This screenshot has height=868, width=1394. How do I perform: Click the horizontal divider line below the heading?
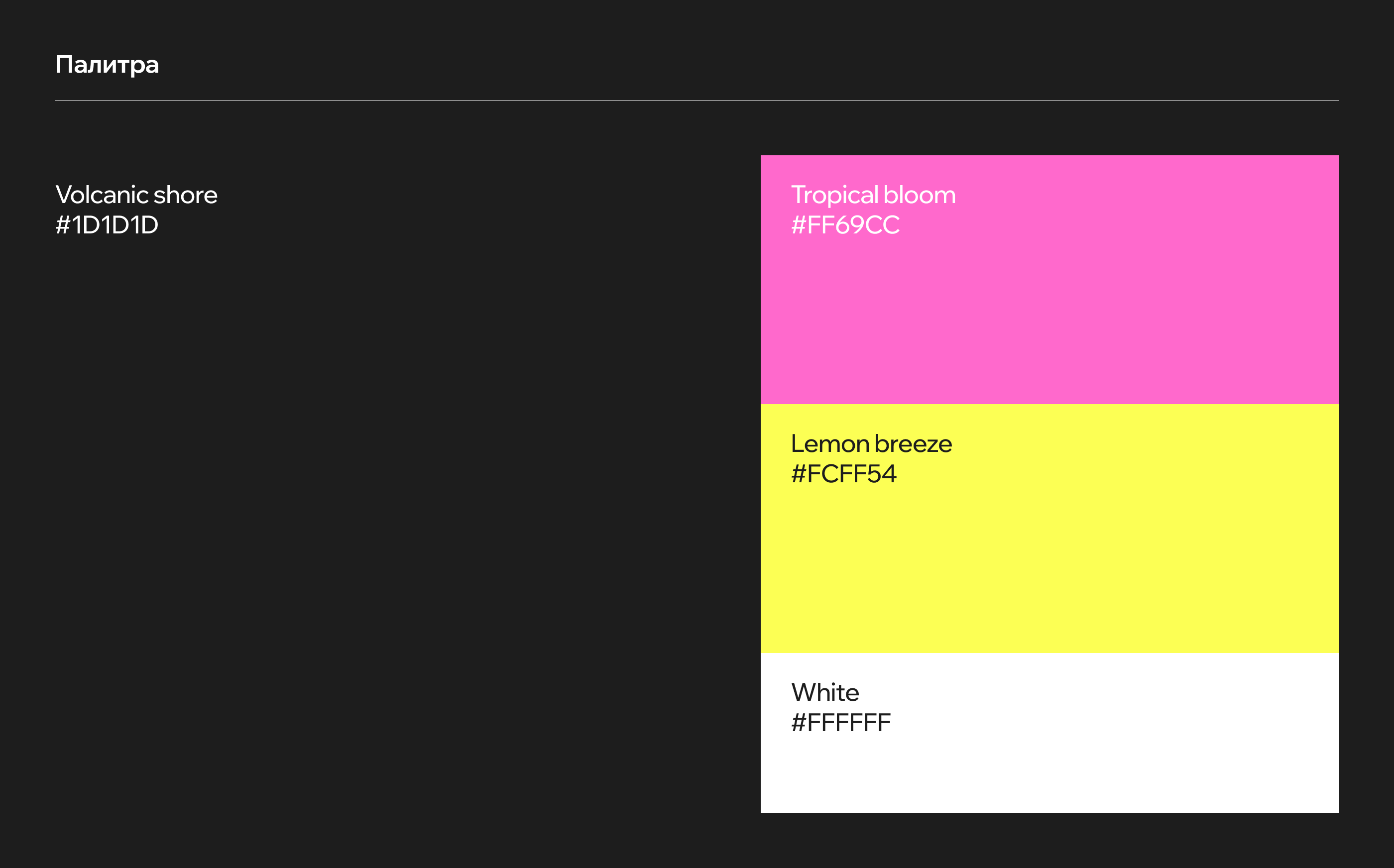coord(697,101)
